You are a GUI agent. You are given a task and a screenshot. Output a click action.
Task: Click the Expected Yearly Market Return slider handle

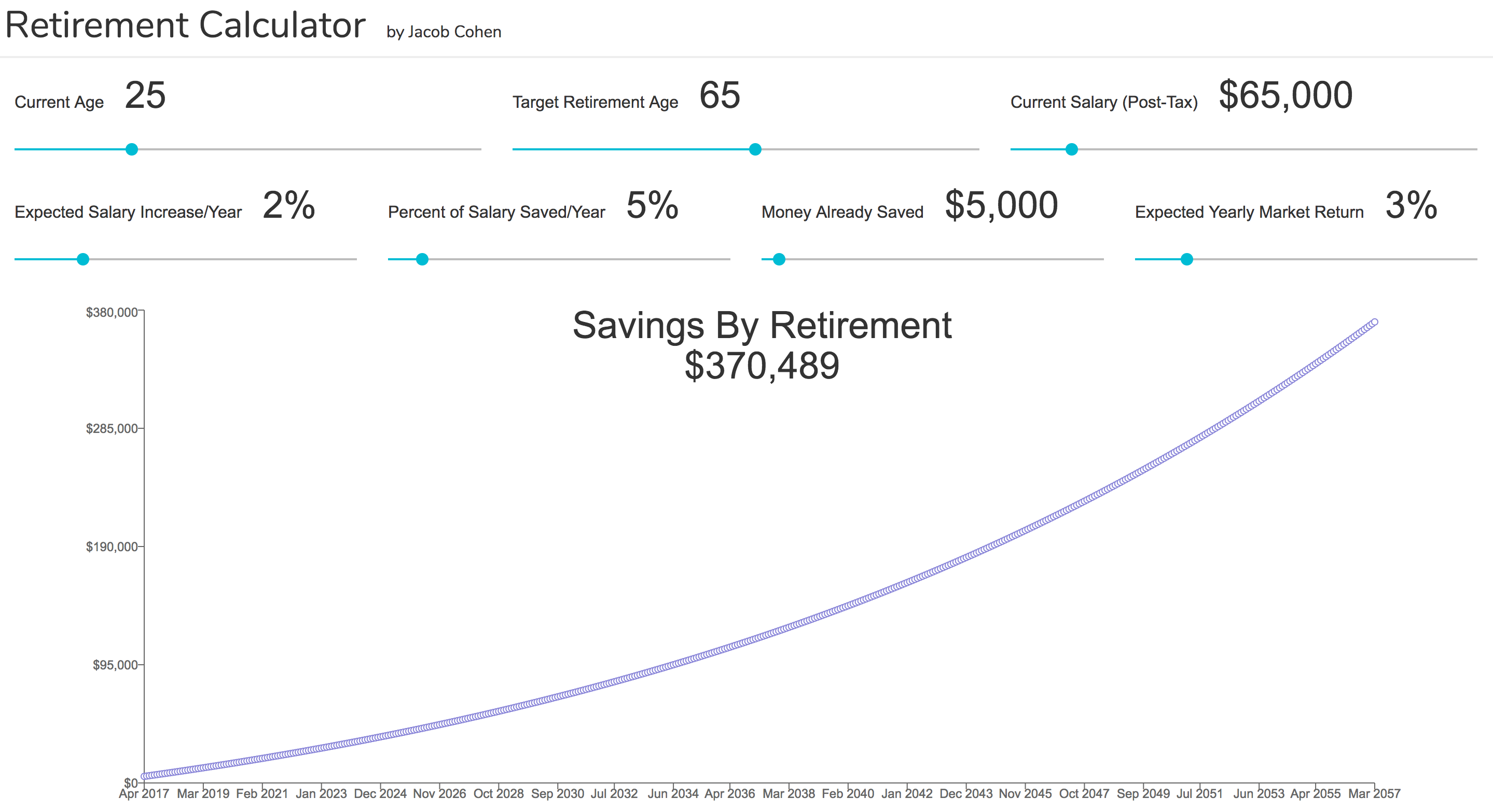point(1186,259)
